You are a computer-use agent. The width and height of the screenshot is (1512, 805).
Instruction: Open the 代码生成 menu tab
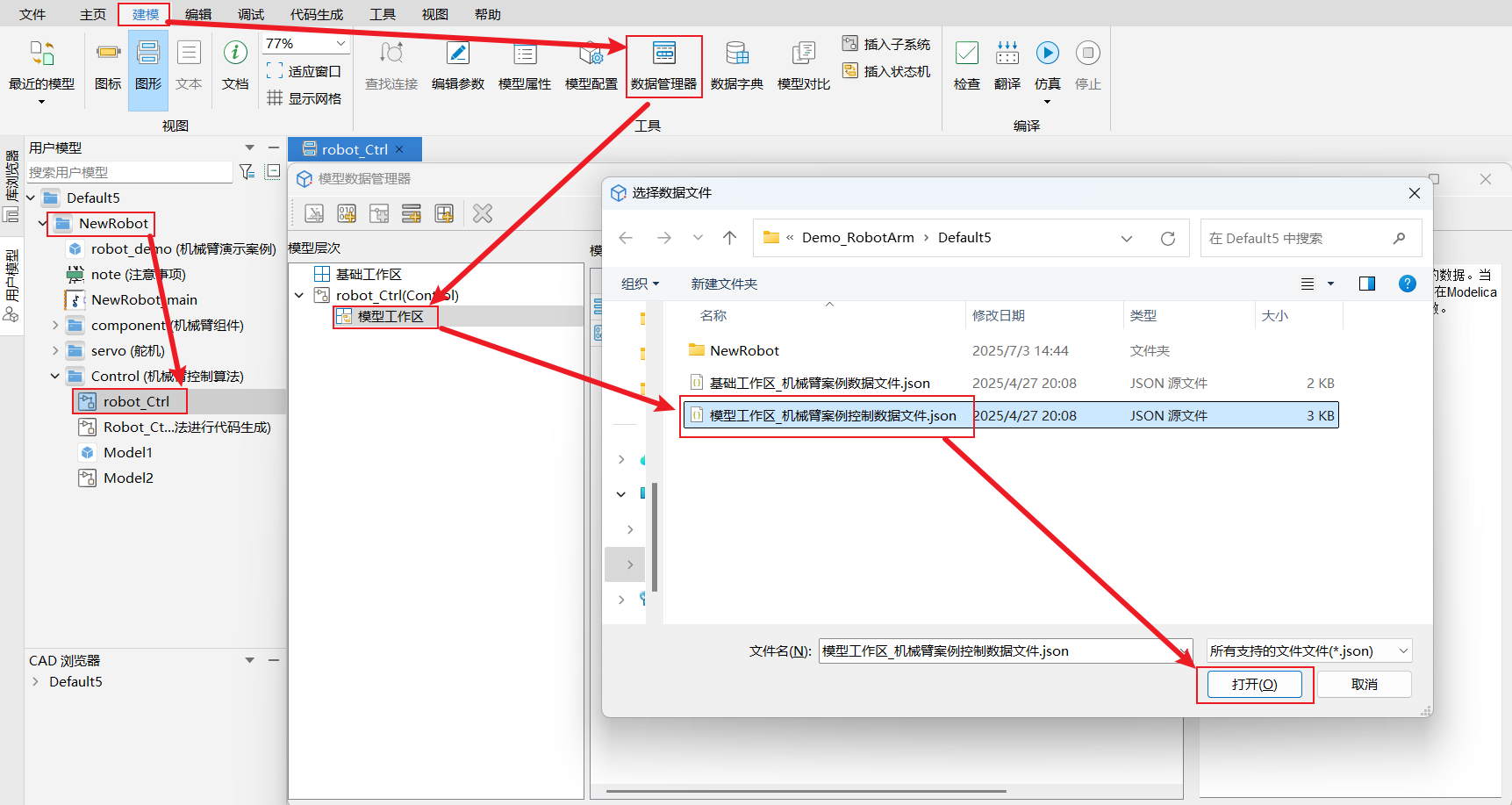click(317, 14)
